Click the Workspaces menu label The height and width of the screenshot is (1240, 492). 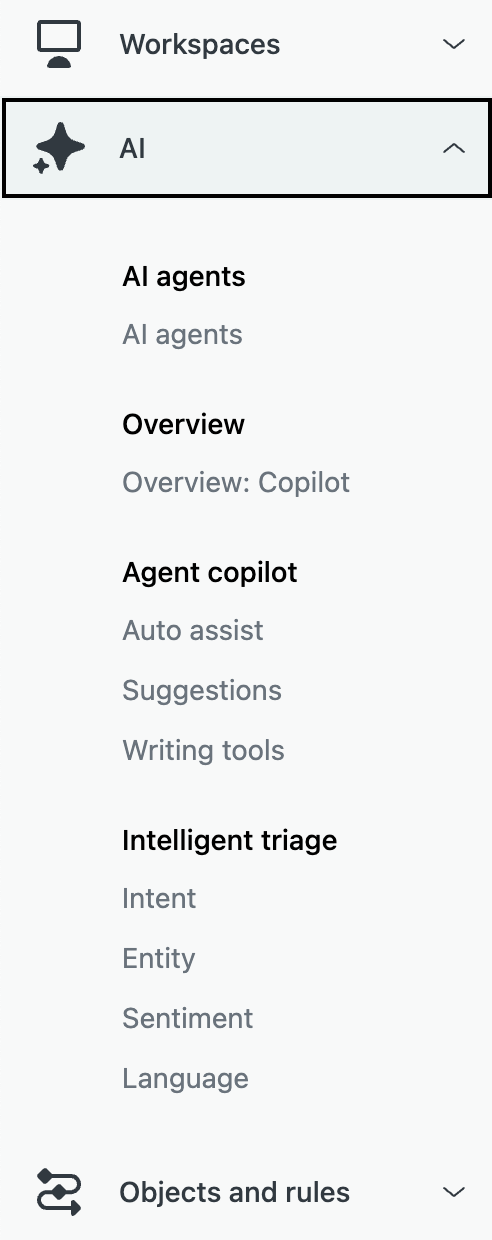[x=200, y=45]
